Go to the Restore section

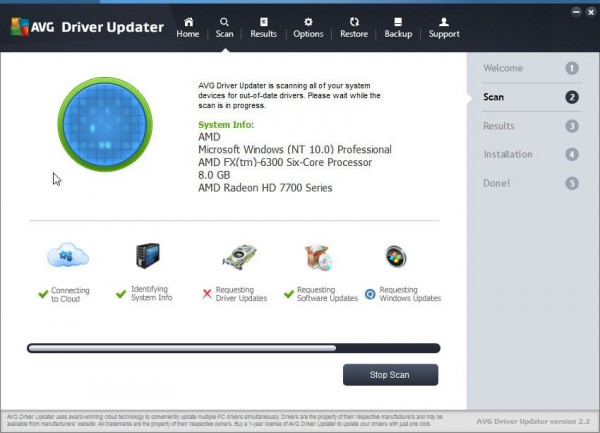tap(354, 28)
